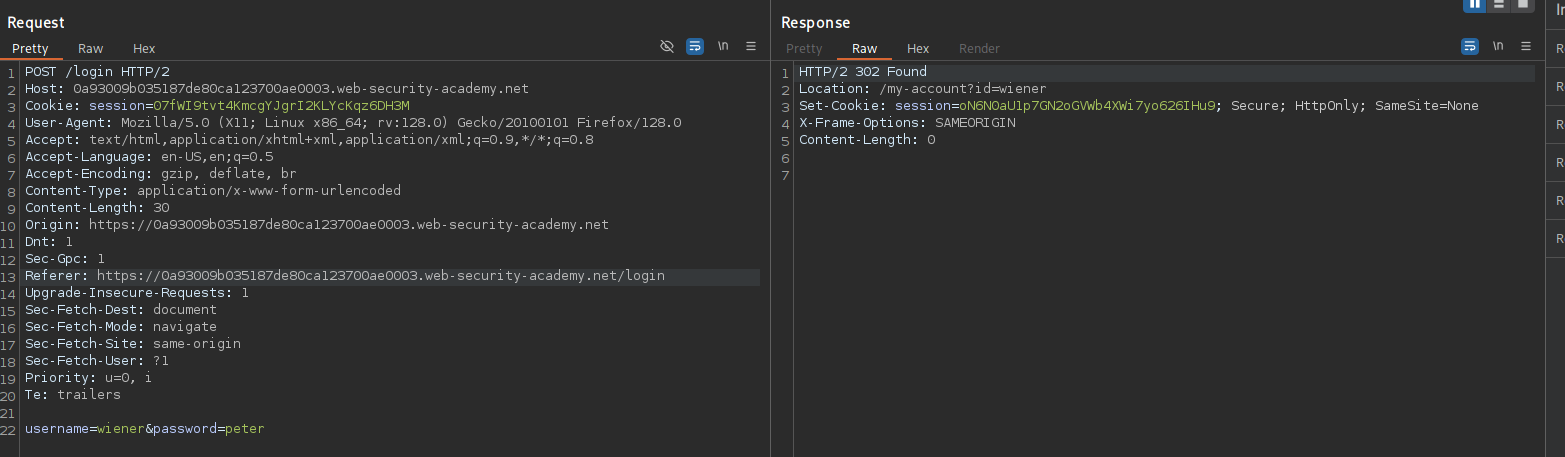Show non-printable characters in Request panel

(723, 47)
